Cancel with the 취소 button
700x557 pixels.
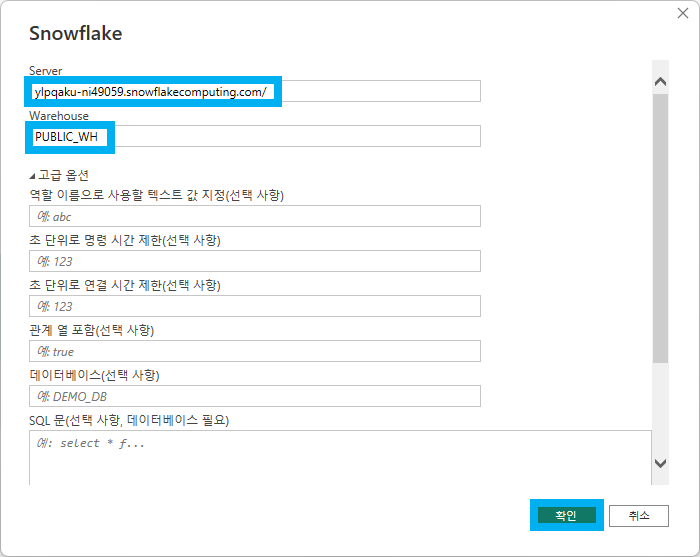(639, 515)
